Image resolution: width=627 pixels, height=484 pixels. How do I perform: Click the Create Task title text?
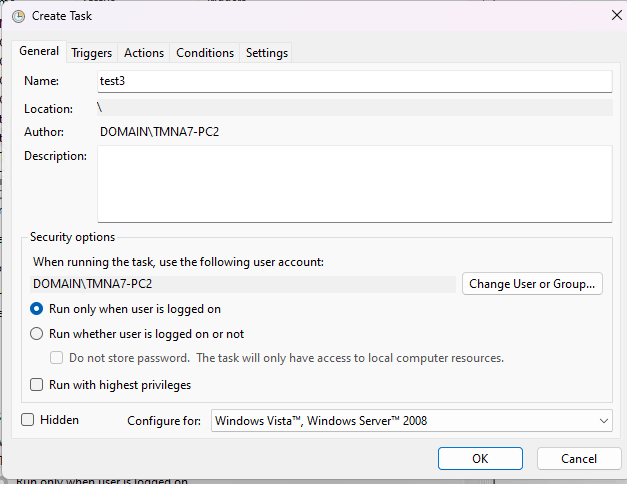[x=62, y=16]
